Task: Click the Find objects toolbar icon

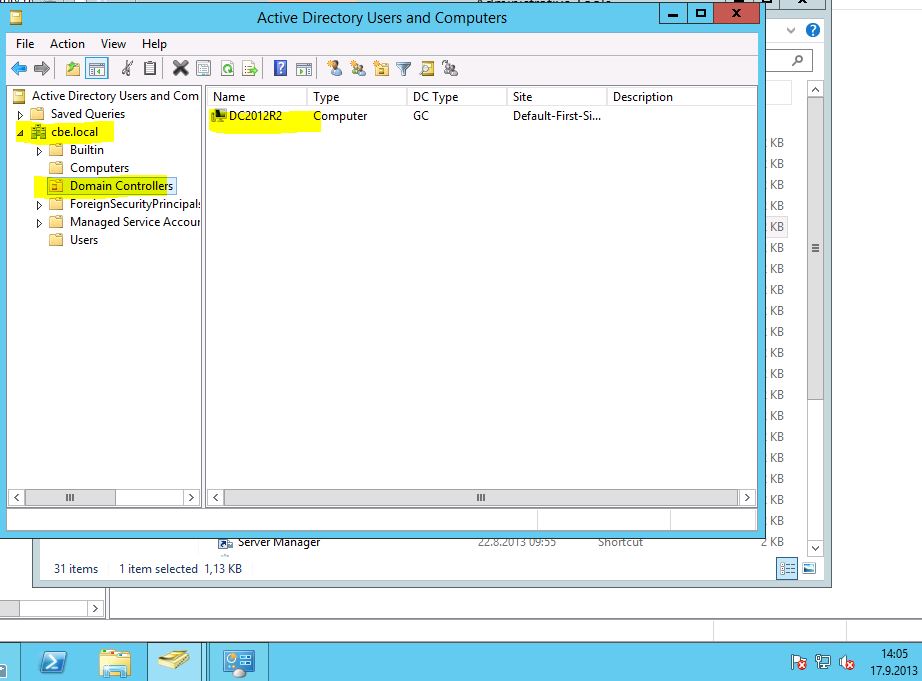Action: pos(427,69)
